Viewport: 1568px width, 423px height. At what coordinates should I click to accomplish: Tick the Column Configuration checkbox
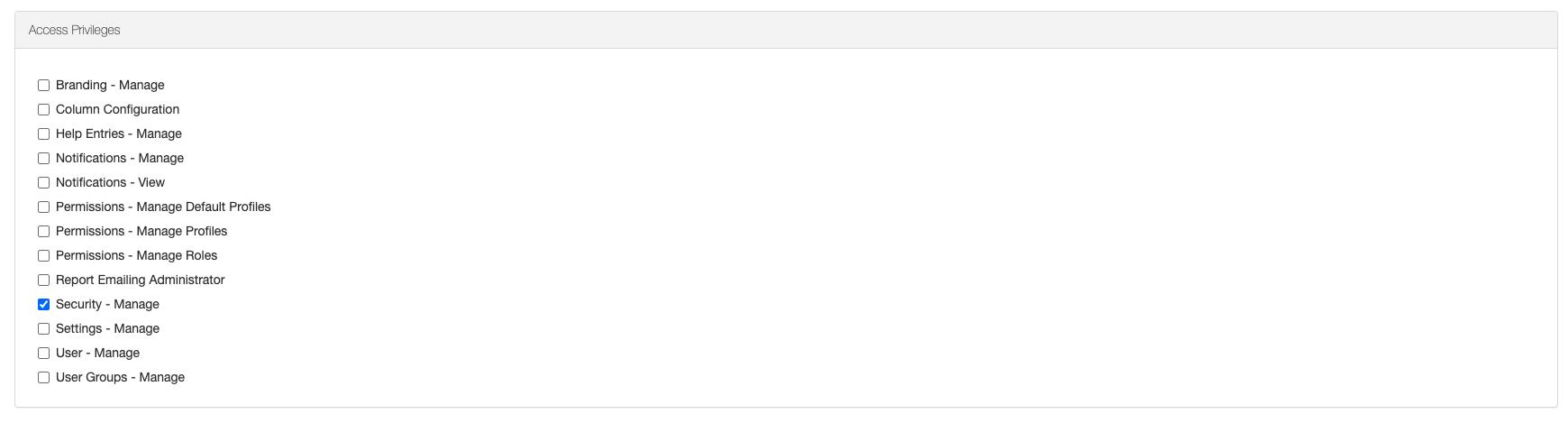pos(43,110)
